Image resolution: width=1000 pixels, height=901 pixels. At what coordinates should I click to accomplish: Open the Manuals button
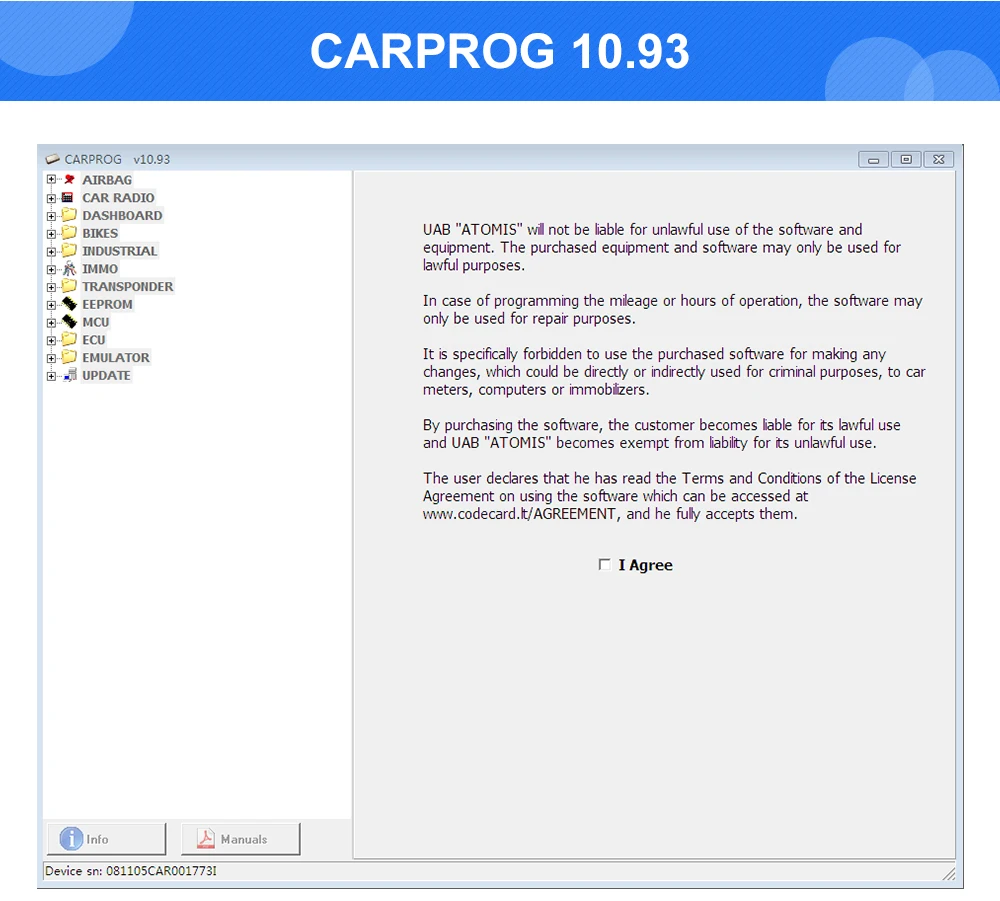(x=240, y=839)
